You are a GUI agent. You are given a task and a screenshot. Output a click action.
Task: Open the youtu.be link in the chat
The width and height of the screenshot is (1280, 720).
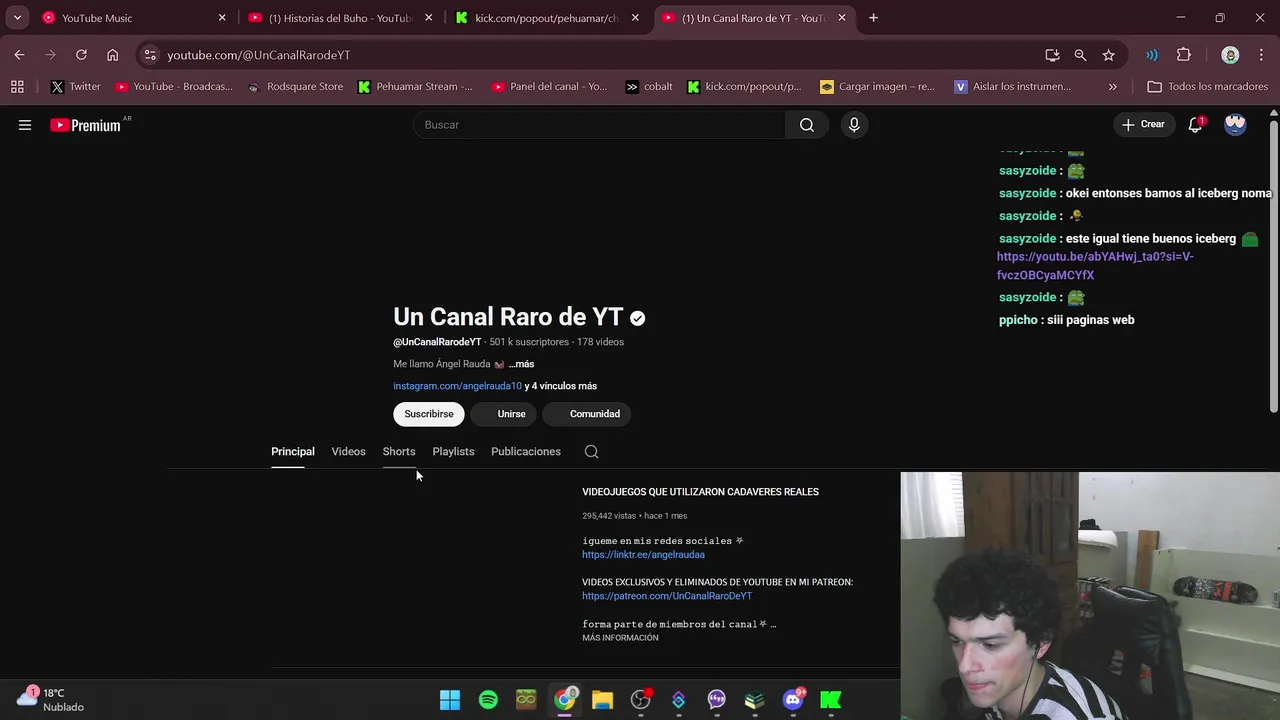click(x=1095, y=266)
